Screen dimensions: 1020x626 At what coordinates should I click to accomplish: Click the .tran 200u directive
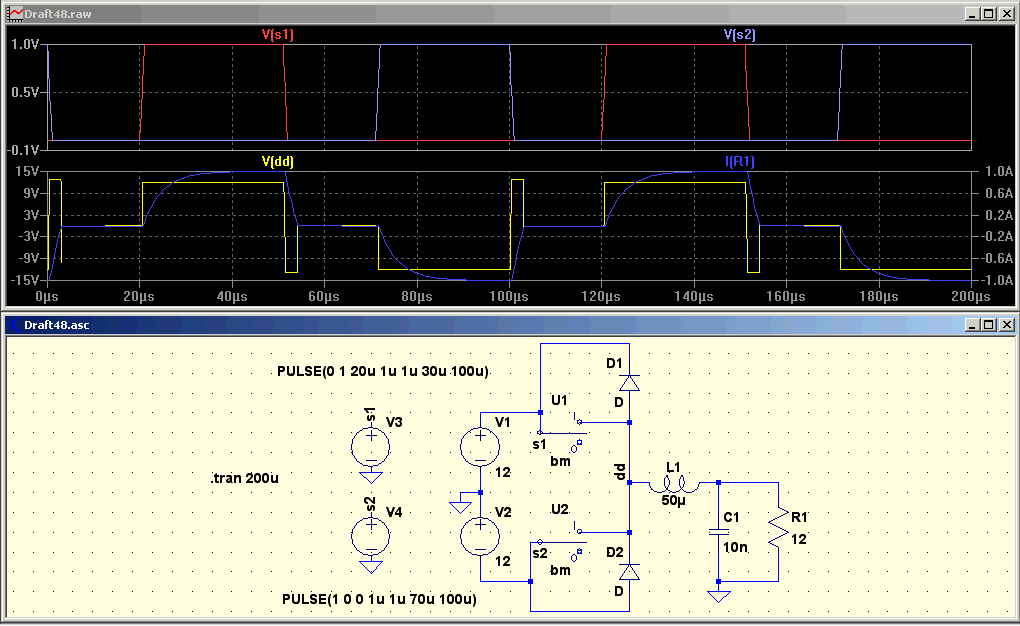245,478
